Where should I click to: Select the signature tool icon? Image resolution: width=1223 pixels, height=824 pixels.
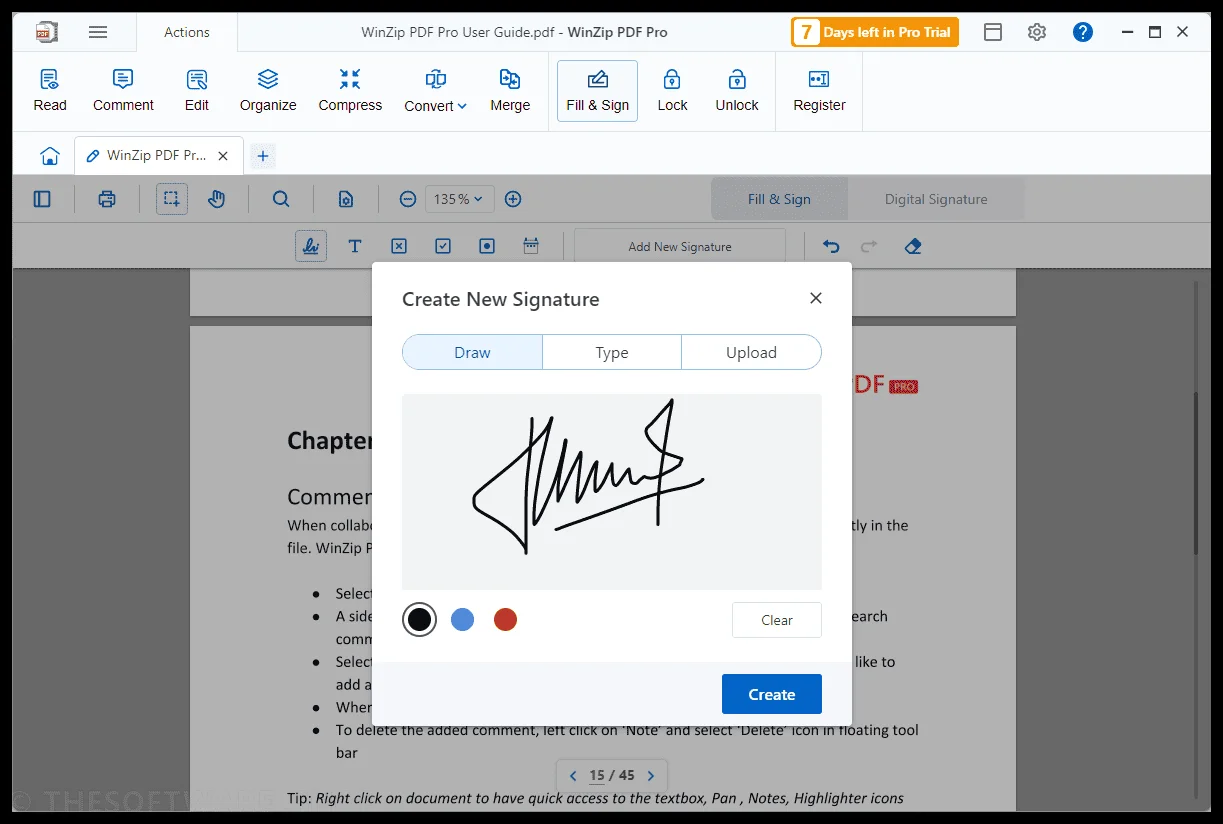click(311, 246)
